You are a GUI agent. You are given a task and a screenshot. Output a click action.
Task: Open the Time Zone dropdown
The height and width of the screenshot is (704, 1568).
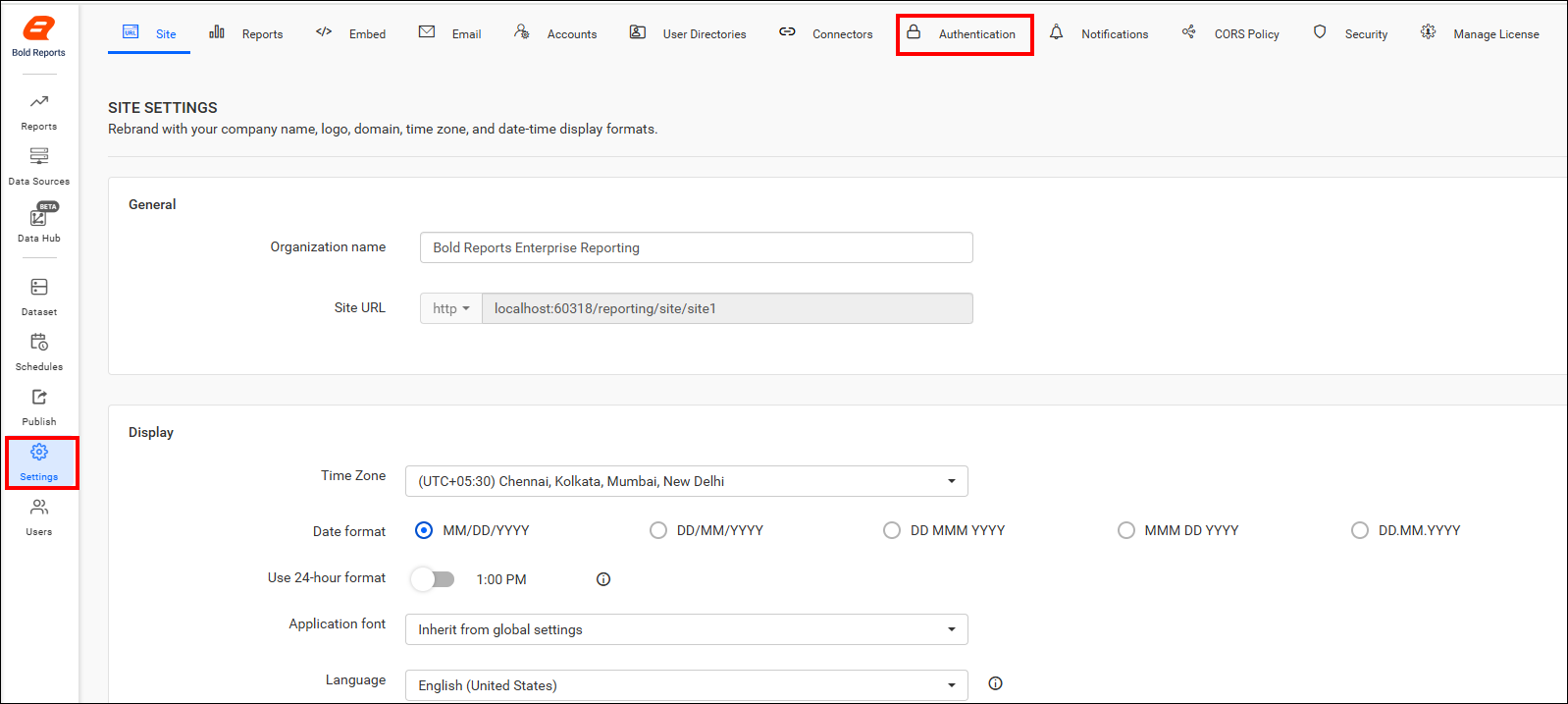[x=687, y=481]
